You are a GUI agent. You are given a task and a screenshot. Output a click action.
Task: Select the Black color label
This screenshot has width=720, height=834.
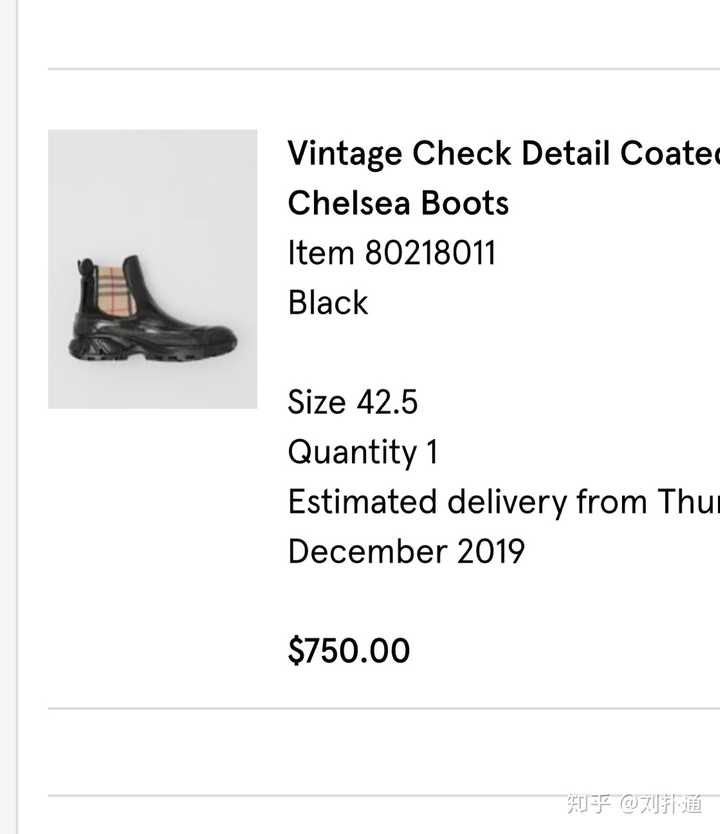coord(328,303)
